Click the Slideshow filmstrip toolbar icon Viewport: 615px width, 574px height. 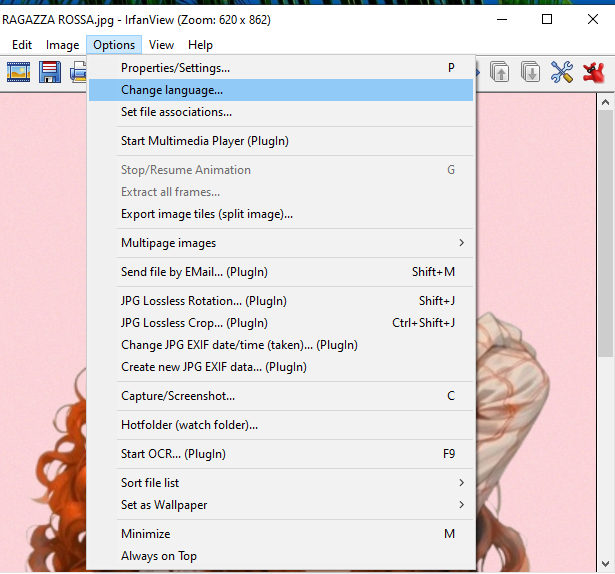coord(18,72)
